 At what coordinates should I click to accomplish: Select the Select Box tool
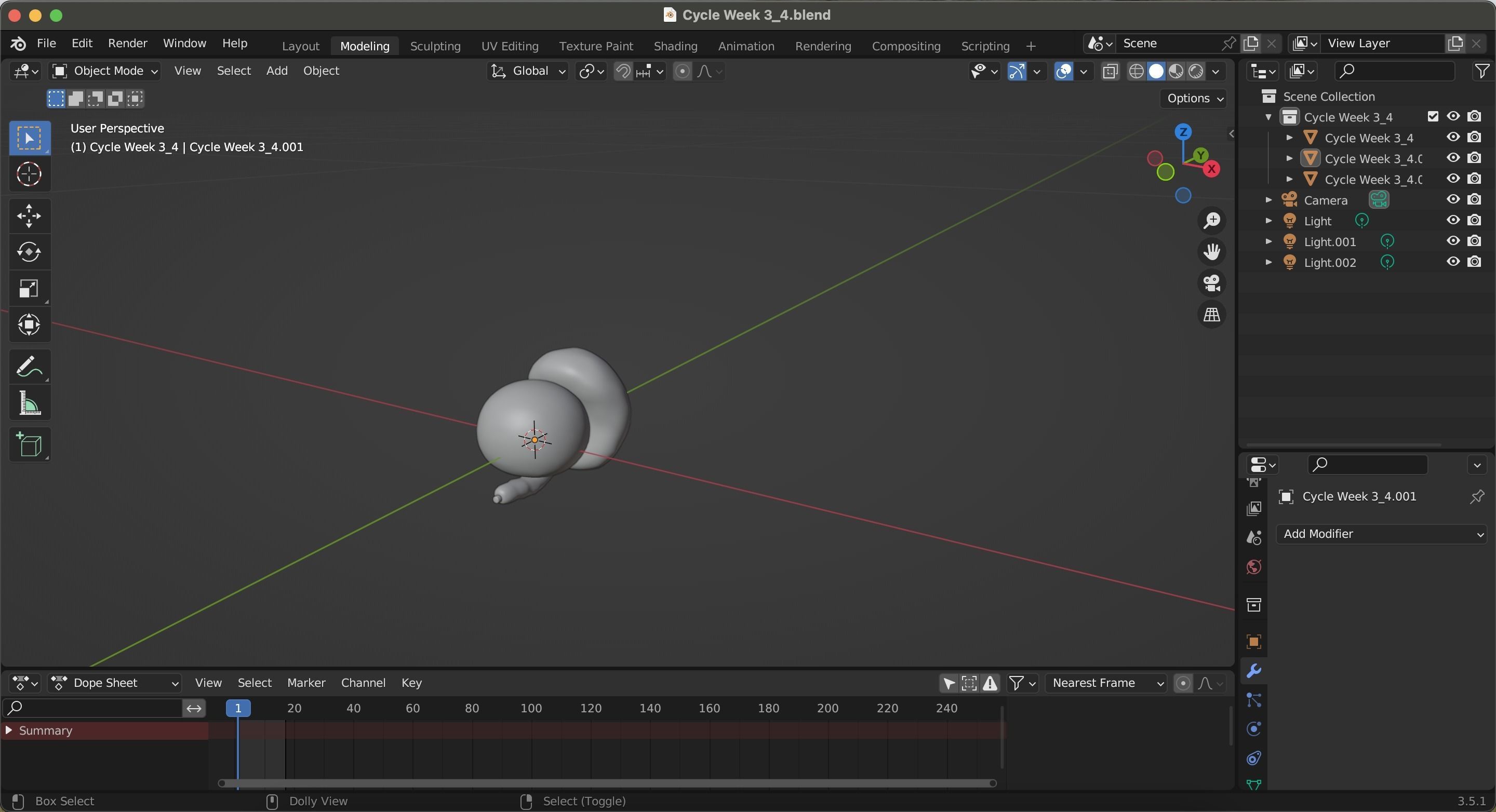(30, 138)
